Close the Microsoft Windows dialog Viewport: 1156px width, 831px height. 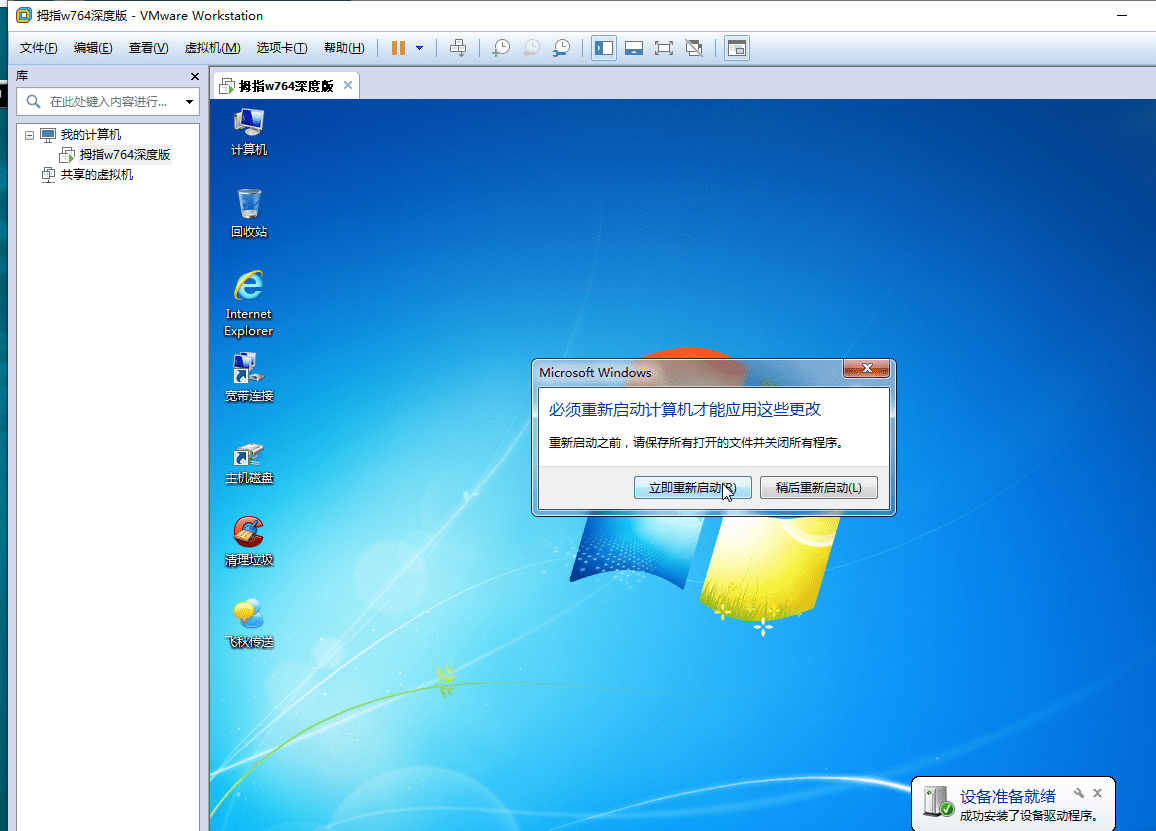click(x=866, y=368)
